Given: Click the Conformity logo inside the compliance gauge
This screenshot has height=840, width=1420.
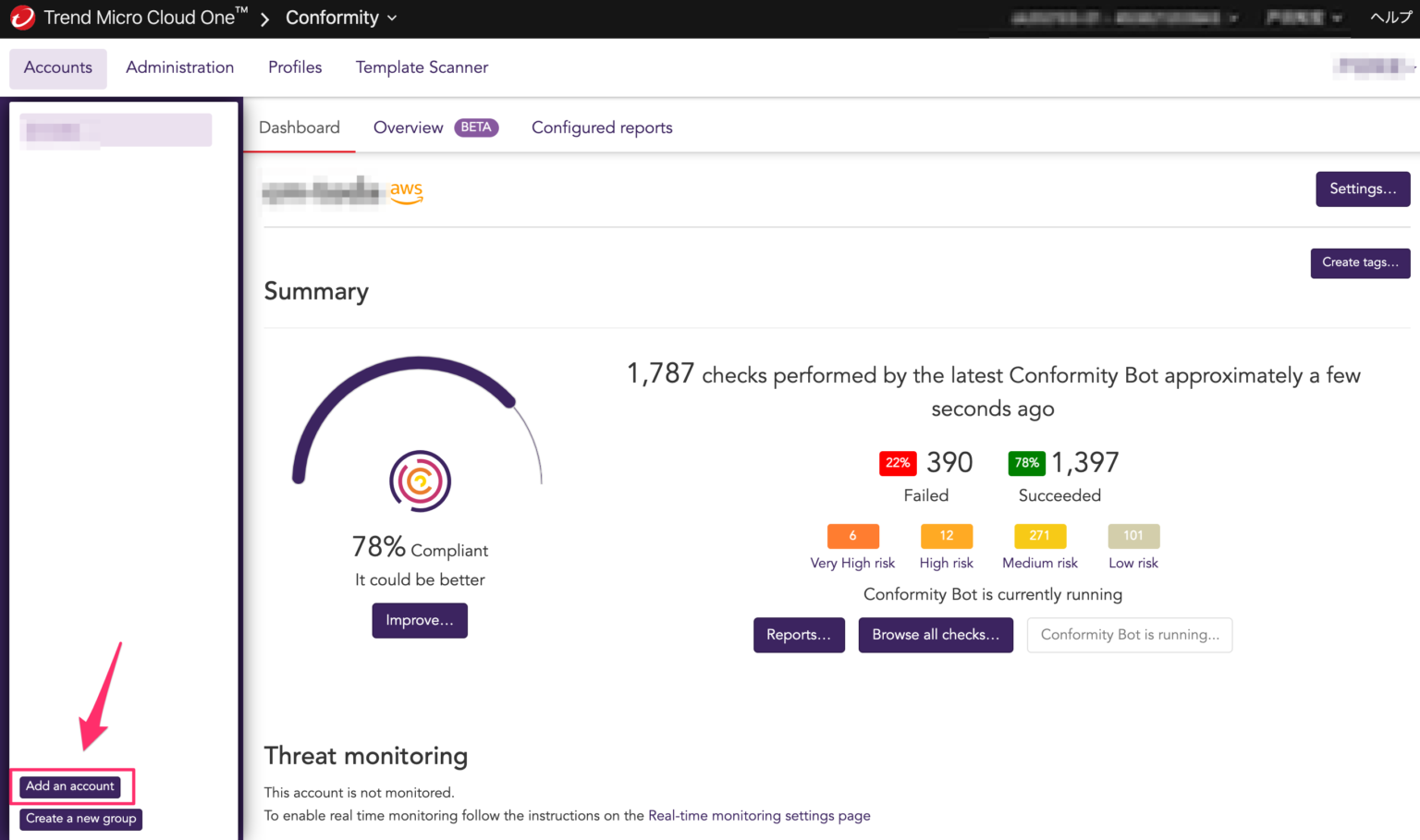Looking at the screenshot, I should (420, 481).
